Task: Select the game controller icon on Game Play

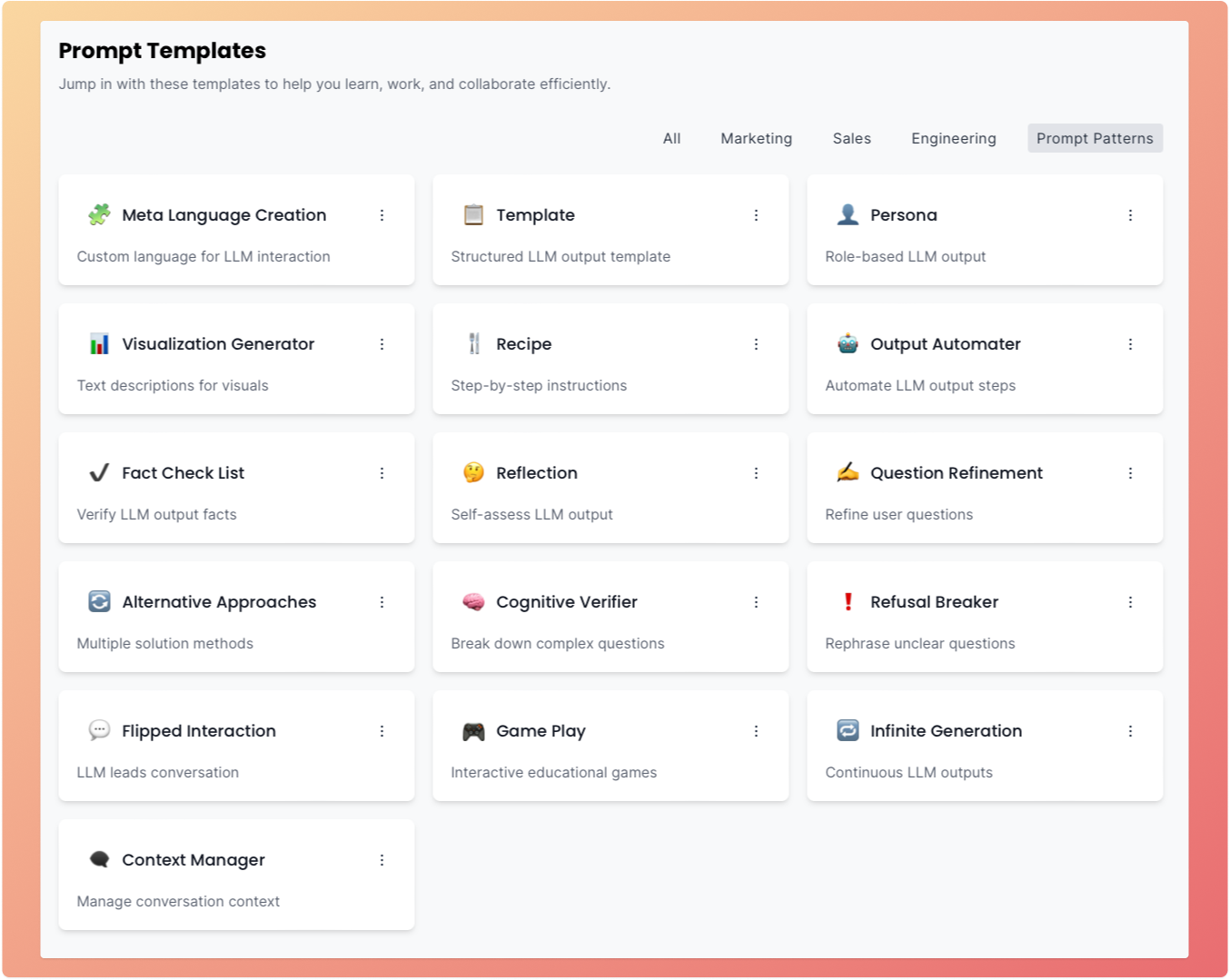Action: coord(471,731)
